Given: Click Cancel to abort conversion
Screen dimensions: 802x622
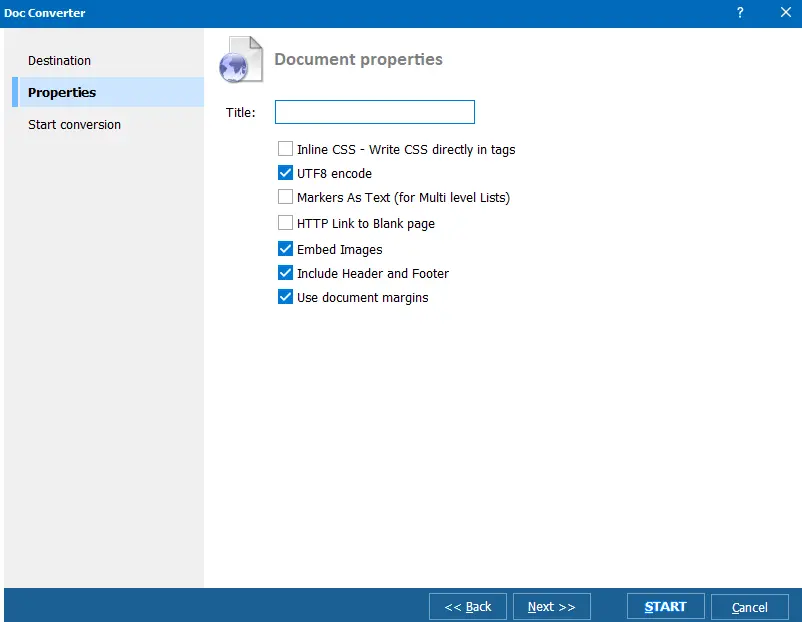Looking at the screenshot, I should pos(749,607).
